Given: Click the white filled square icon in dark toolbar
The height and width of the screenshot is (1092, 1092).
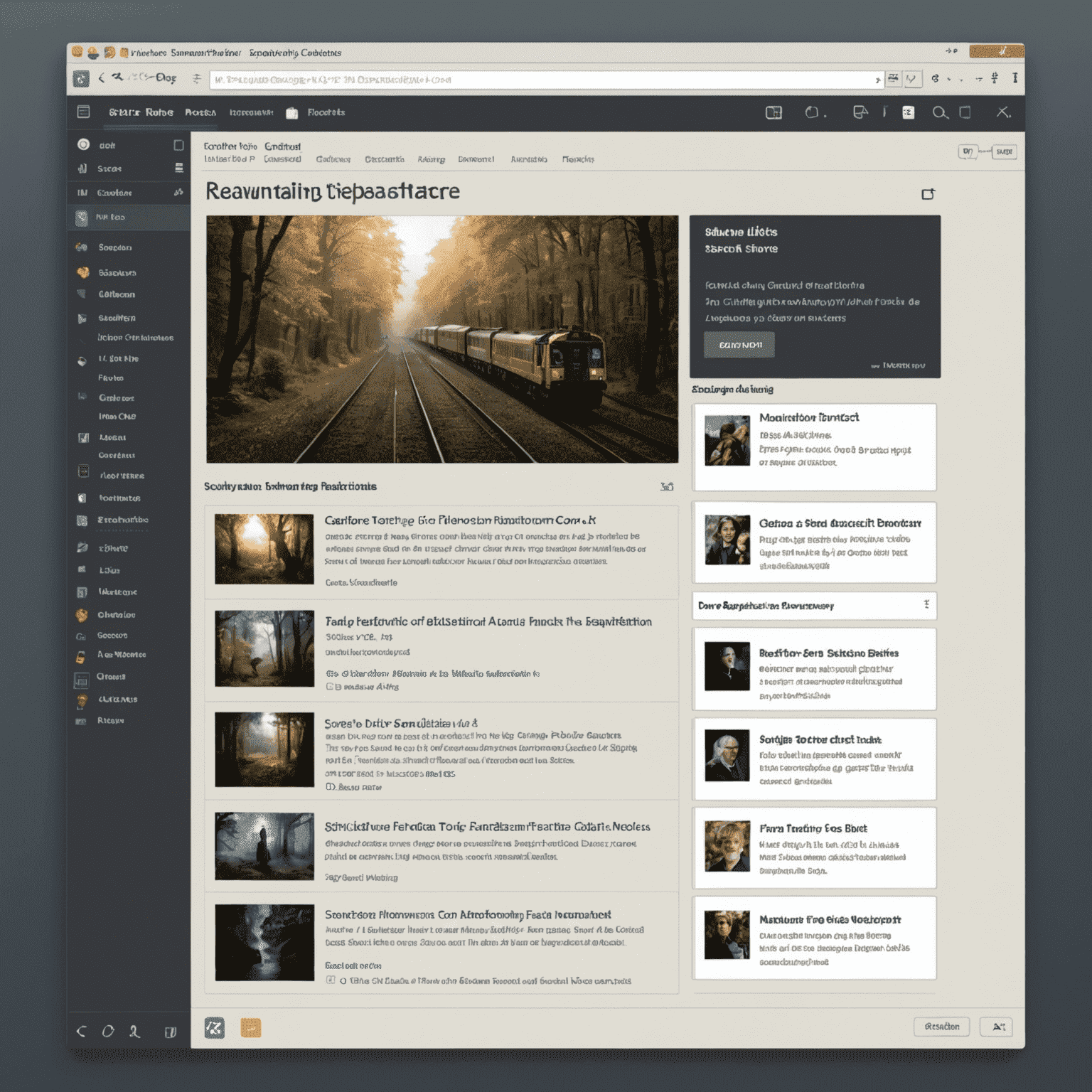Looking at the screenshot, I should 908,112.
